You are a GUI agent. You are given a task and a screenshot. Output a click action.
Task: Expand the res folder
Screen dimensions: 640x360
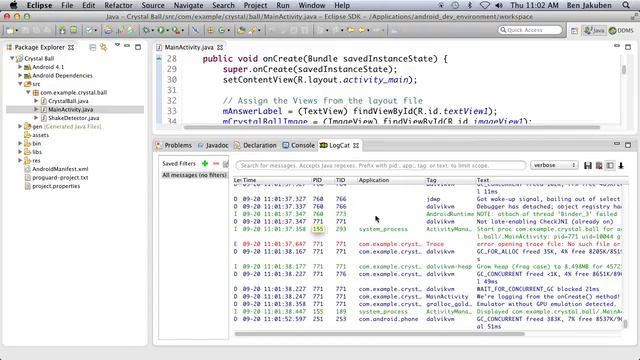pos(20,160)
